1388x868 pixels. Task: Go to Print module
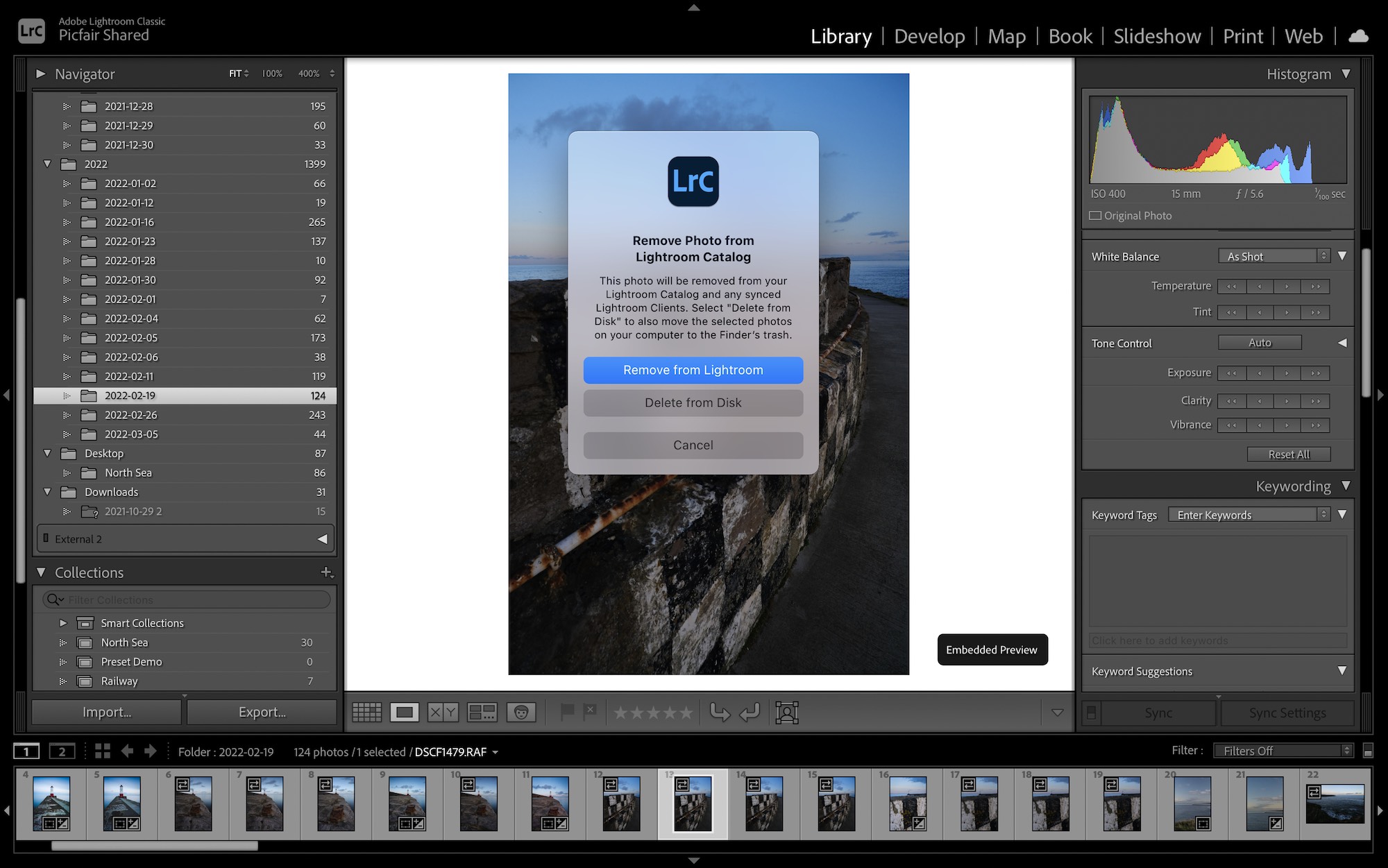[1243, 36]
